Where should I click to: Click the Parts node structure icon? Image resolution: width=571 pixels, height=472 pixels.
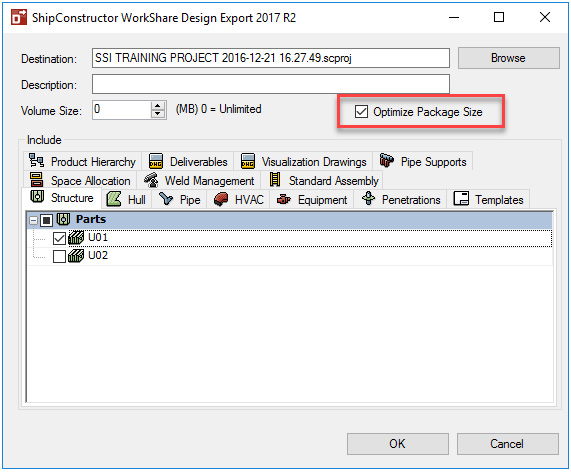(x=63, y=220)
